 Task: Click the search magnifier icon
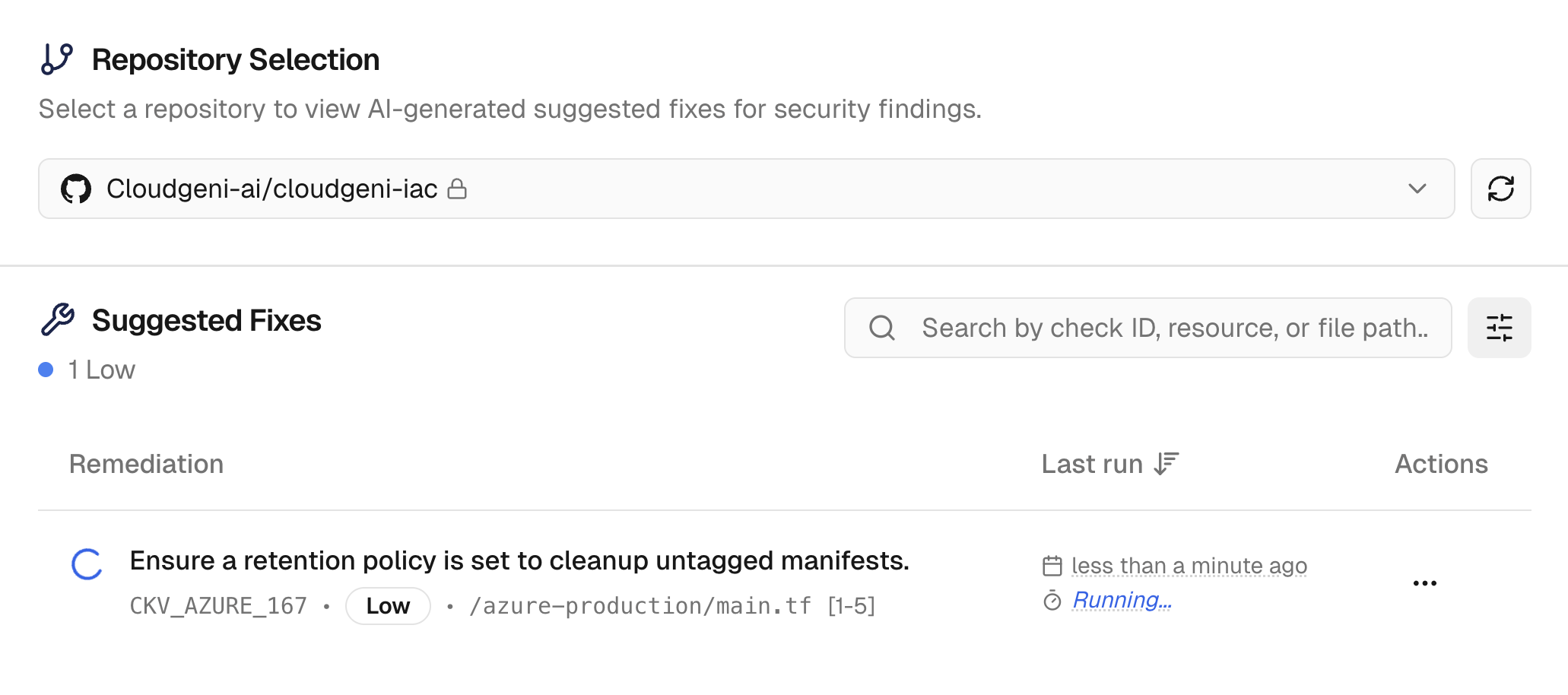(881, 328)
